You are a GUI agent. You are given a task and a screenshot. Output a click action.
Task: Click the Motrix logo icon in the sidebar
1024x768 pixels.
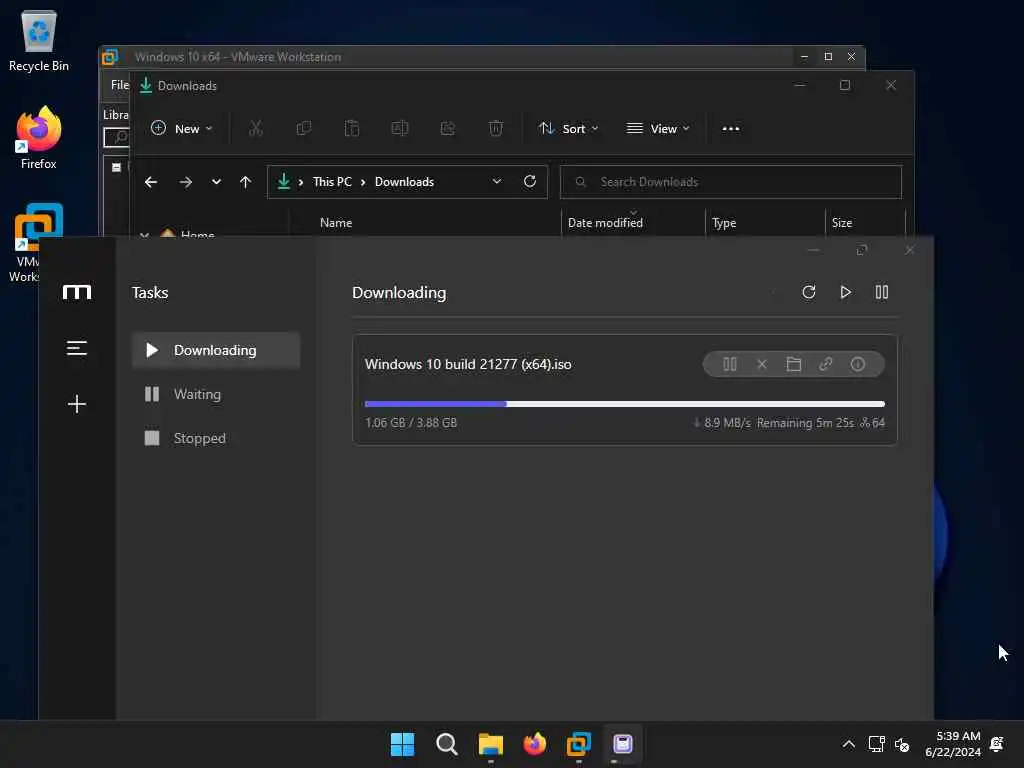(76, 292)
